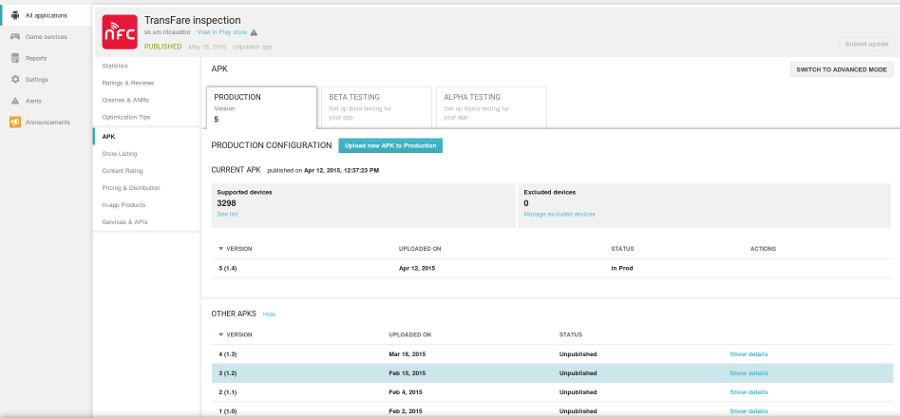Click the TransFare NFC app icon
The image size is (900, 418).
point(120,31)
